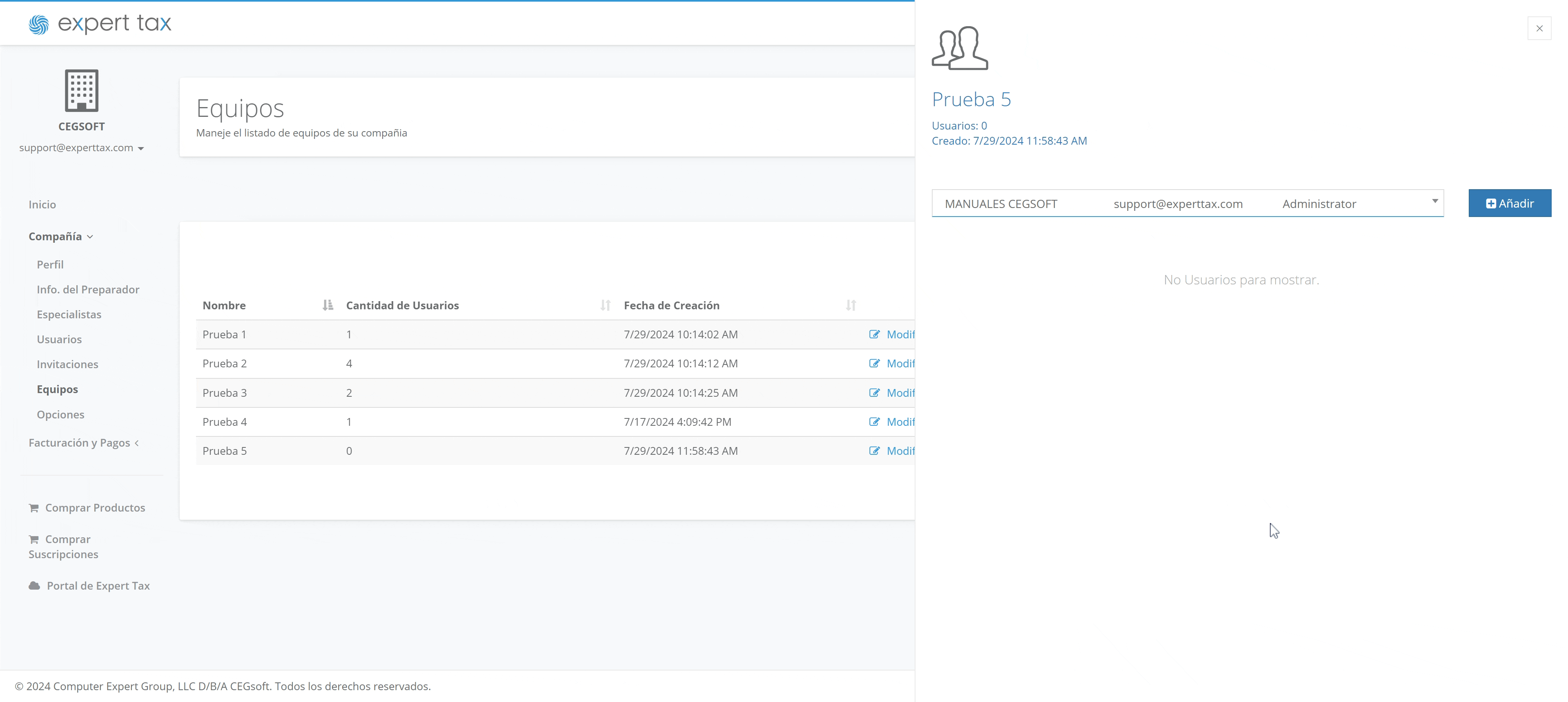
Task: Open the user selector dropdown arrow
Action: (1435, 201)
